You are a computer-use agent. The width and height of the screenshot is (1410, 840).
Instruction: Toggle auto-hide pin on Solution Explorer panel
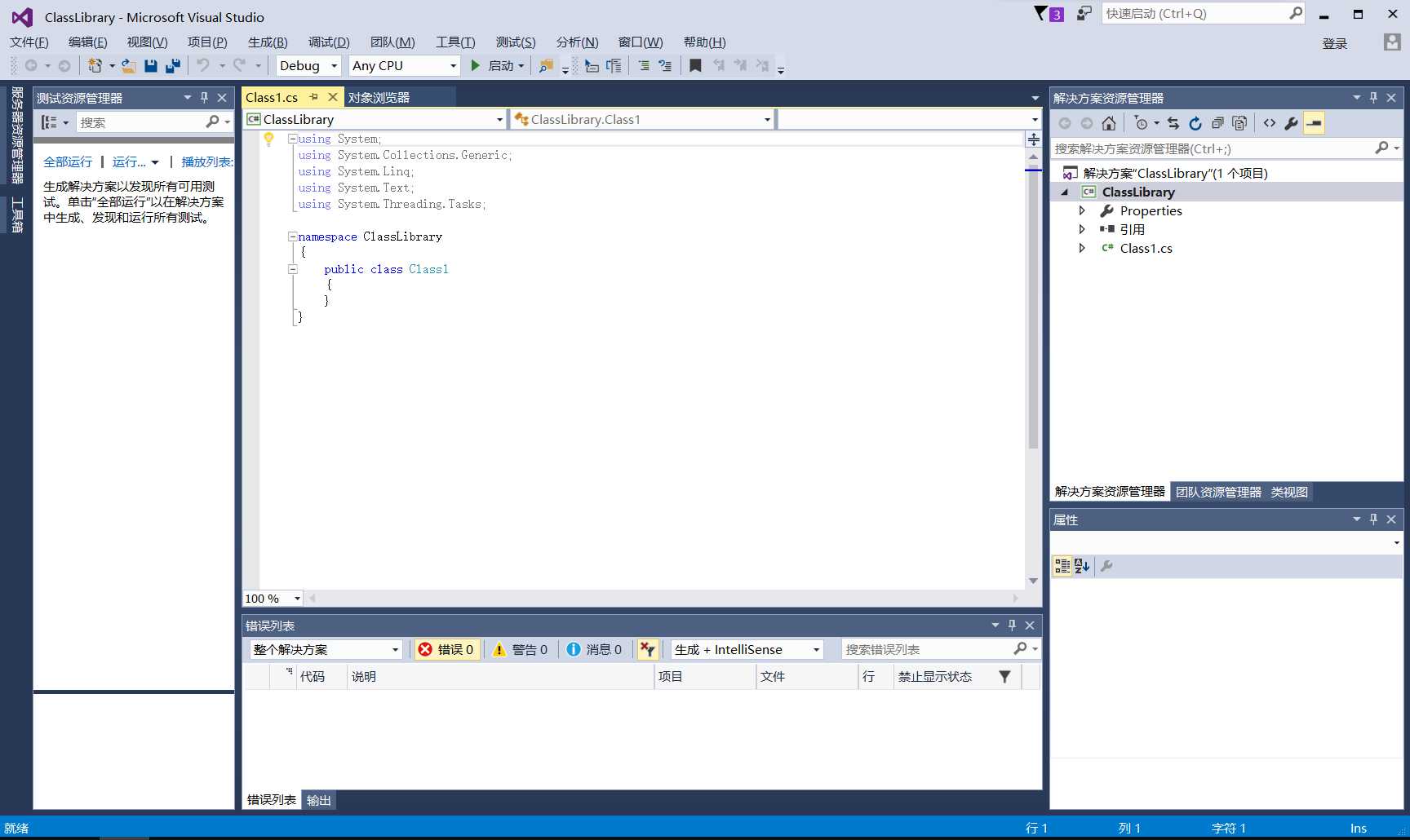1374,97
